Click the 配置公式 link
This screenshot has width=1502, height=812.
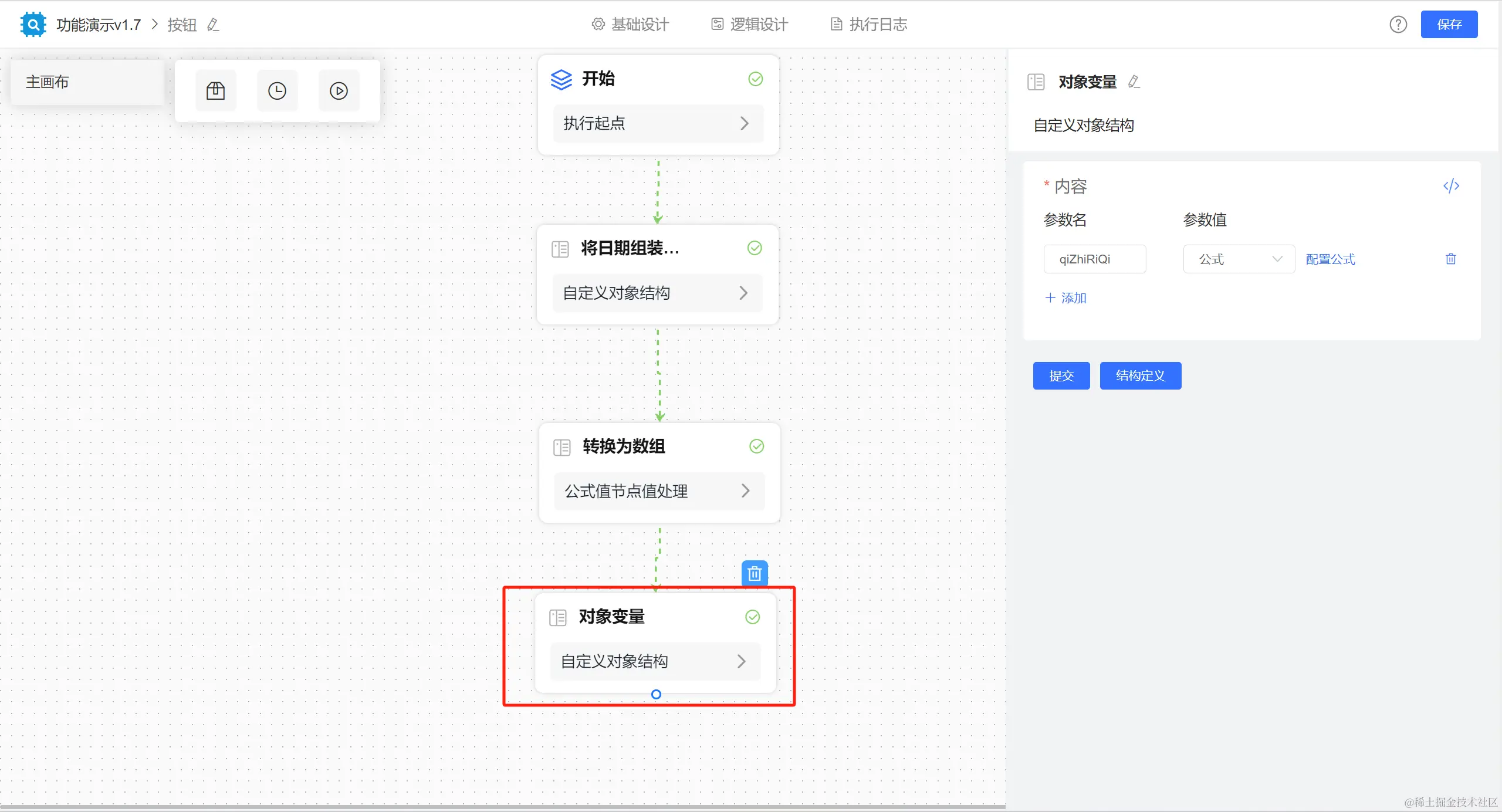click(x=1330, y=259)
